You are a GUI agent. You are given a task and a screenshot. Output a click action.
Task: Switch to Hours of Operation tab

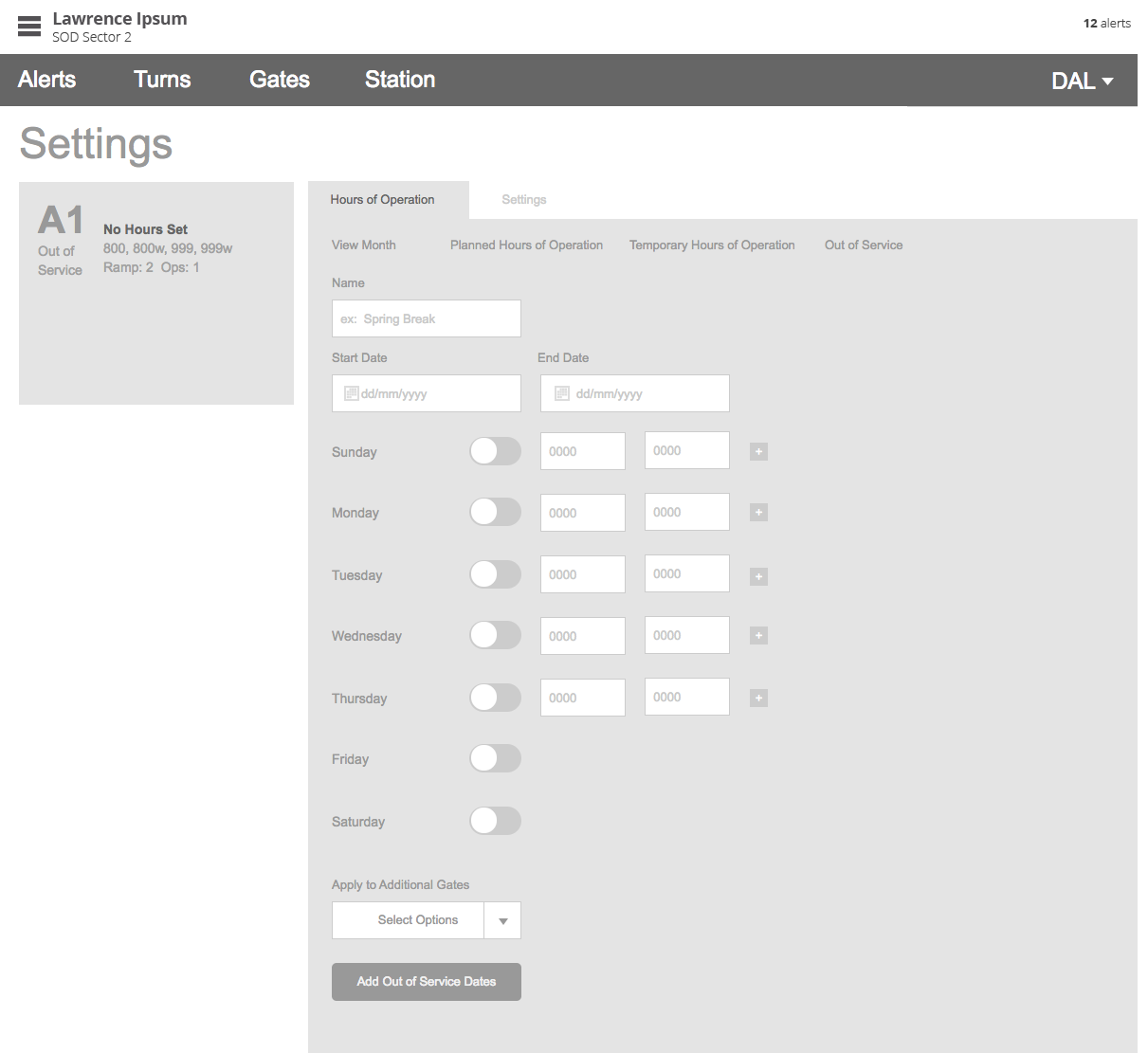[388, 200]
